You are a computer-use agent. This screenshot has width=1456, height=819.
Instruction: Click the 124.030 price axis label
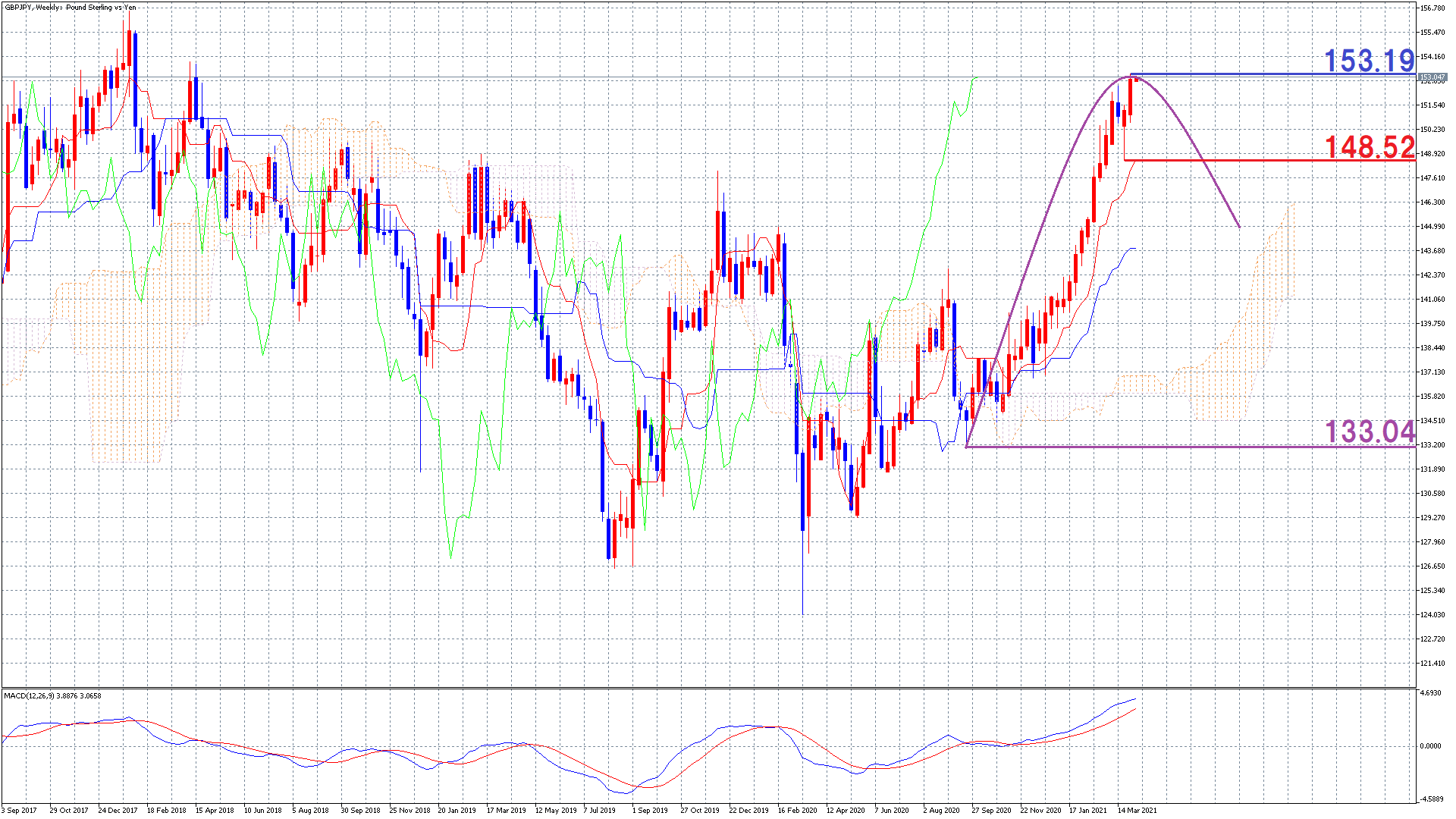click(x=1432, y=615)
